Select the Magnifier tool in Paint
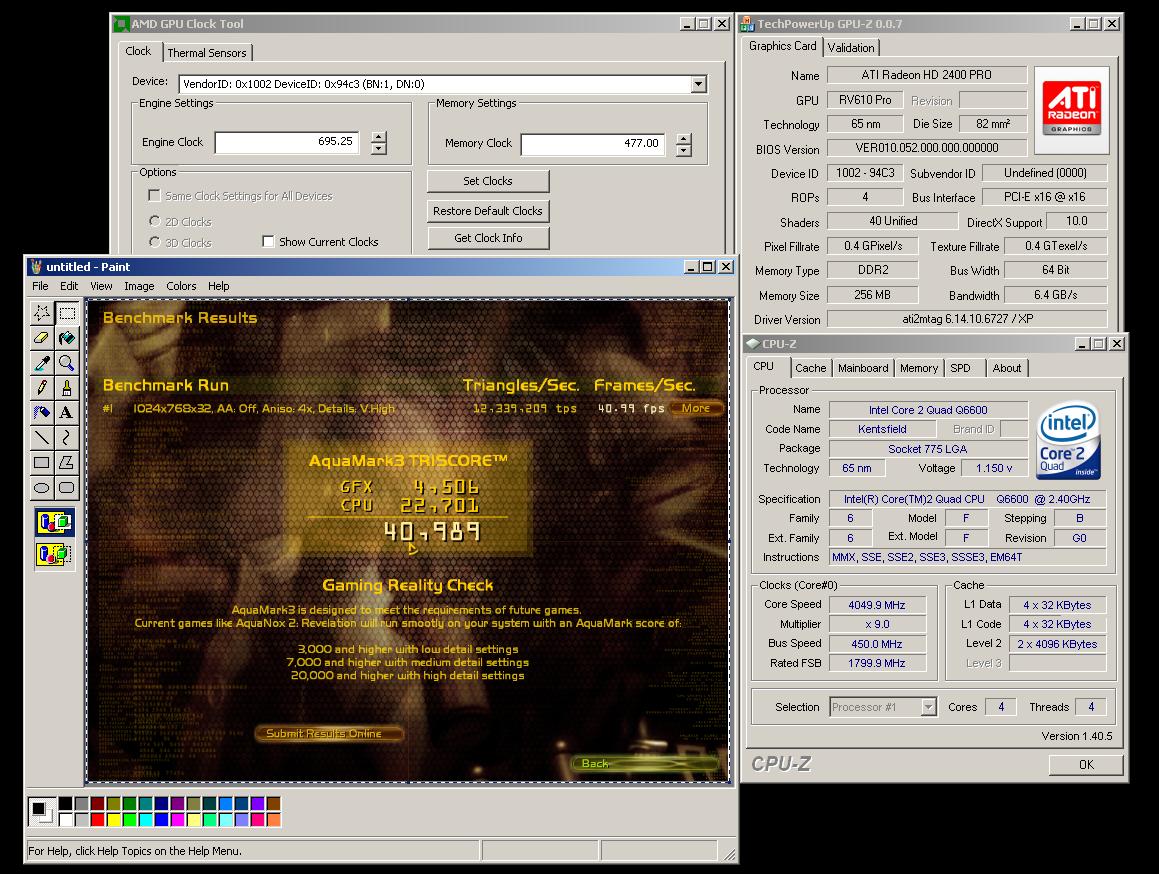Image resolution: width=1159 pixels, height=874 pixels. coord(67,362)
